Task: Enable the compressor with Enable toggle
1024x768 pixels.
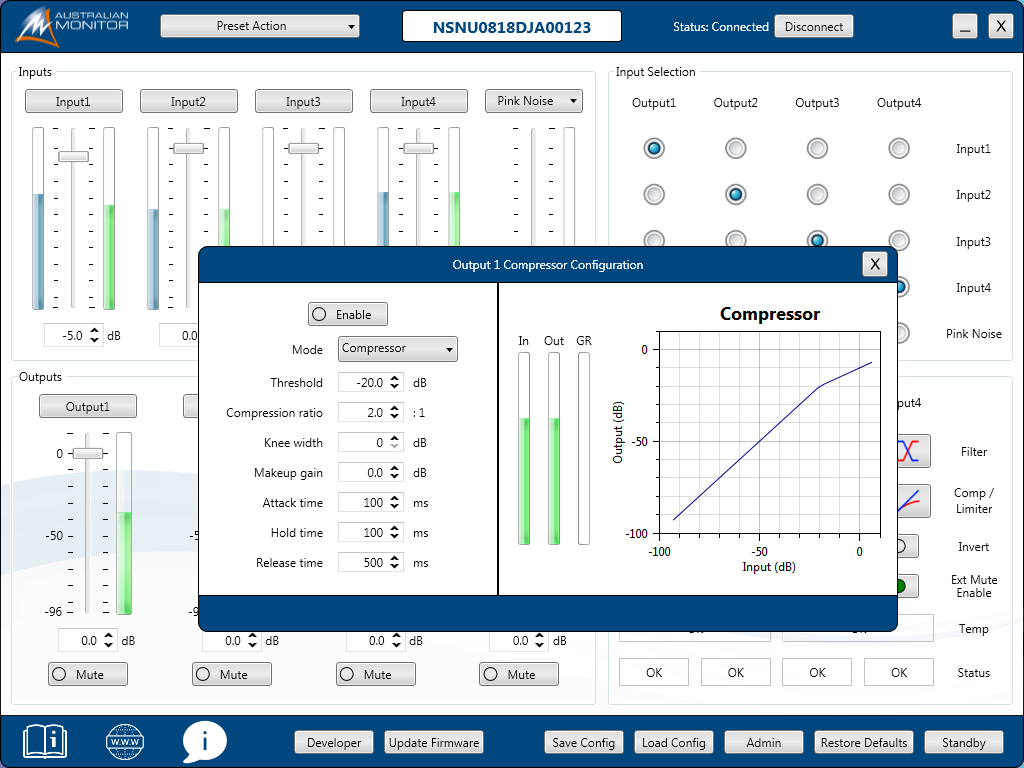Action: 347,314
